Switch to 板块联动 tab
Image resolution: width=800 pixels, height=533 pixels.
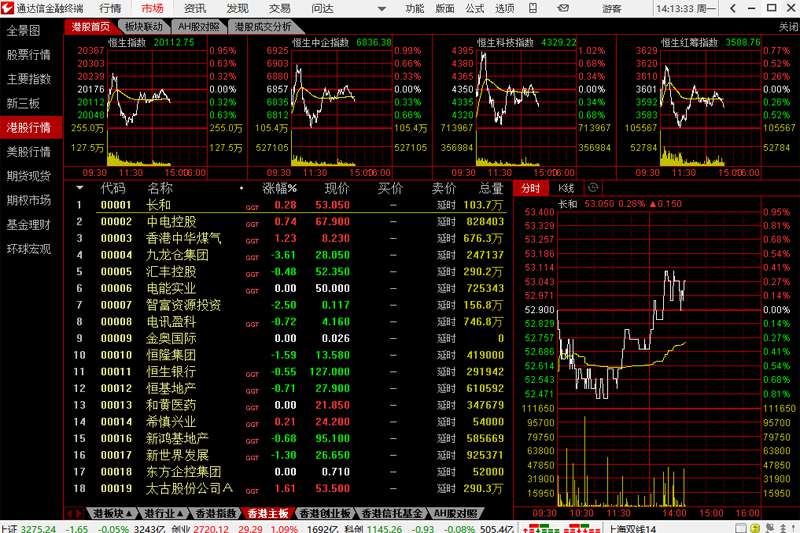[143, 27]
